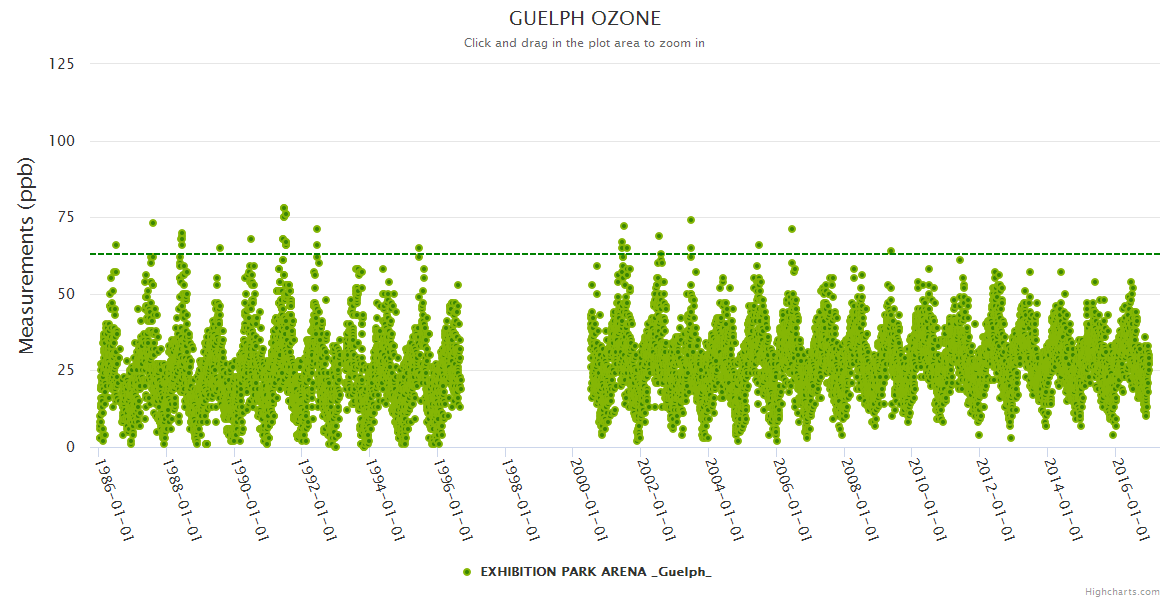Click the 100 y-axis value label
Viewport: 1170px width, 600px height.
(x=62, y=141)
